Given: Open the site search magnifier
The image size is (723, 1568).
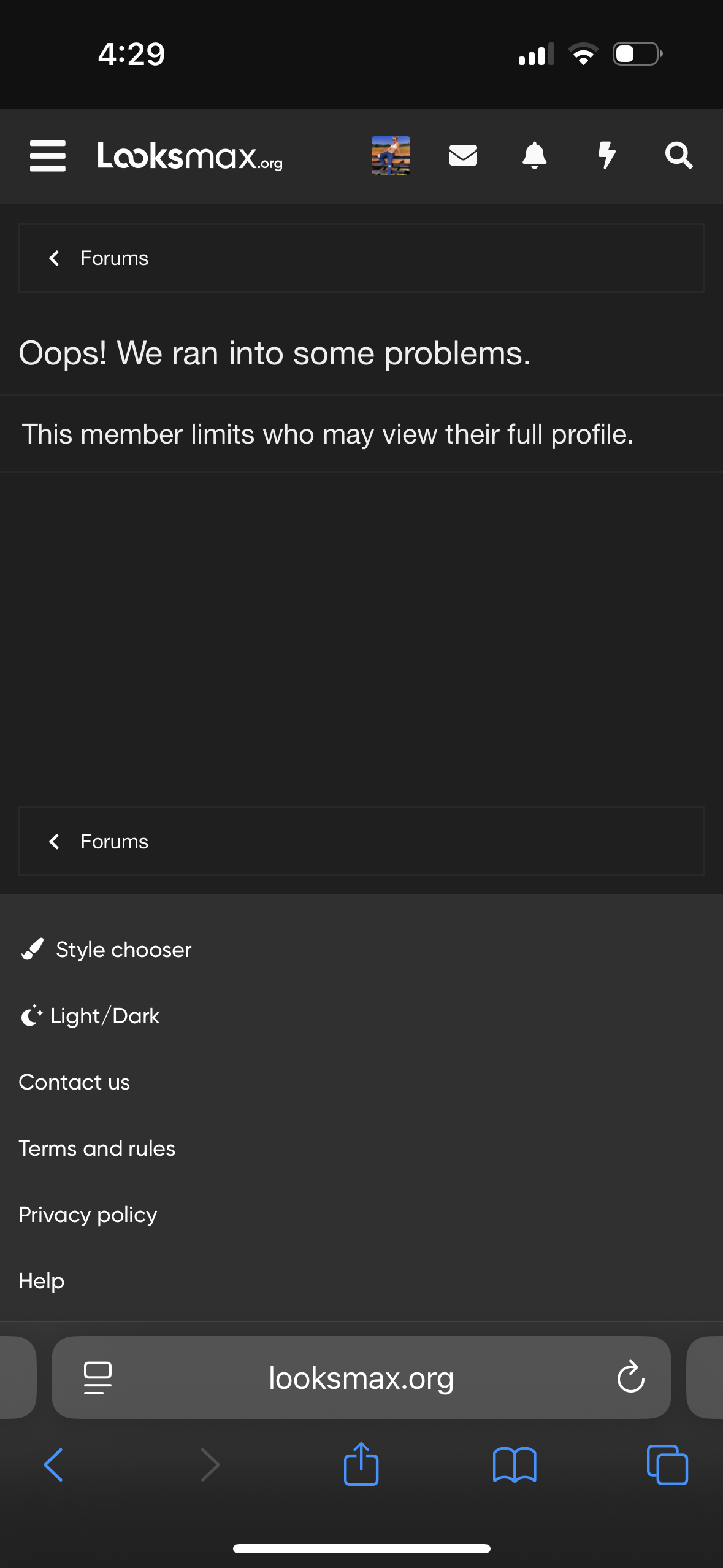Looking at the screenshot, I should click(x=679, y=156).
